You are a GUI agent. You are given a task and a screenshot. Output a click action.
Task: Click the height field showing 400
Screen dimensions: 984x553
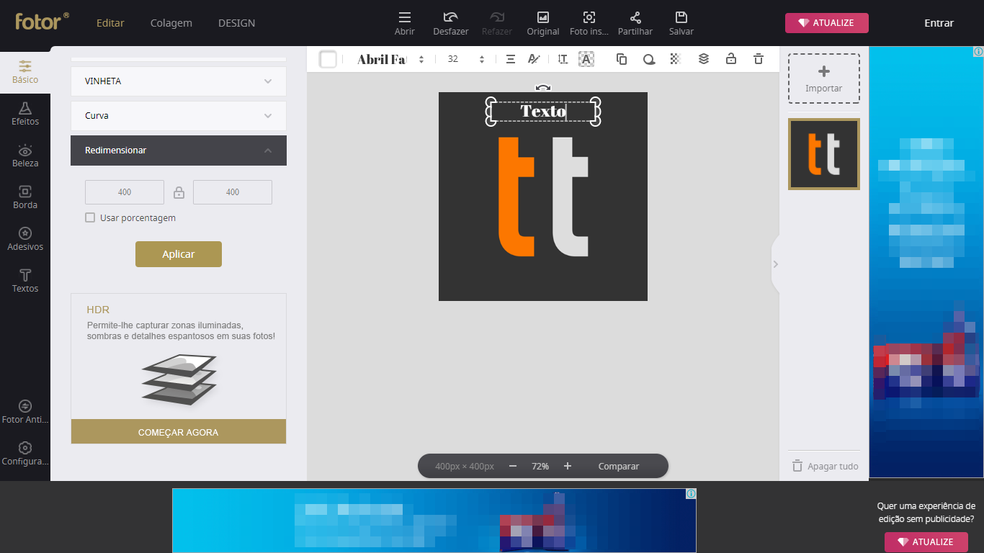point(232,192)
